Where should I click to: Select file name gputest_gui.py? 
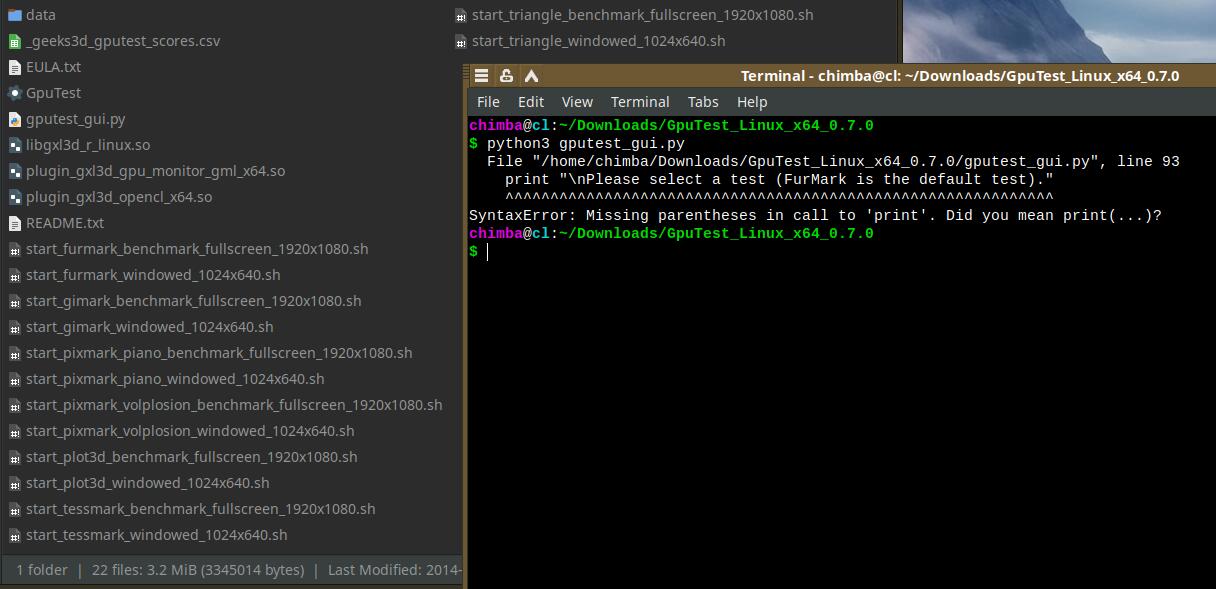click(x=76, y=119)
